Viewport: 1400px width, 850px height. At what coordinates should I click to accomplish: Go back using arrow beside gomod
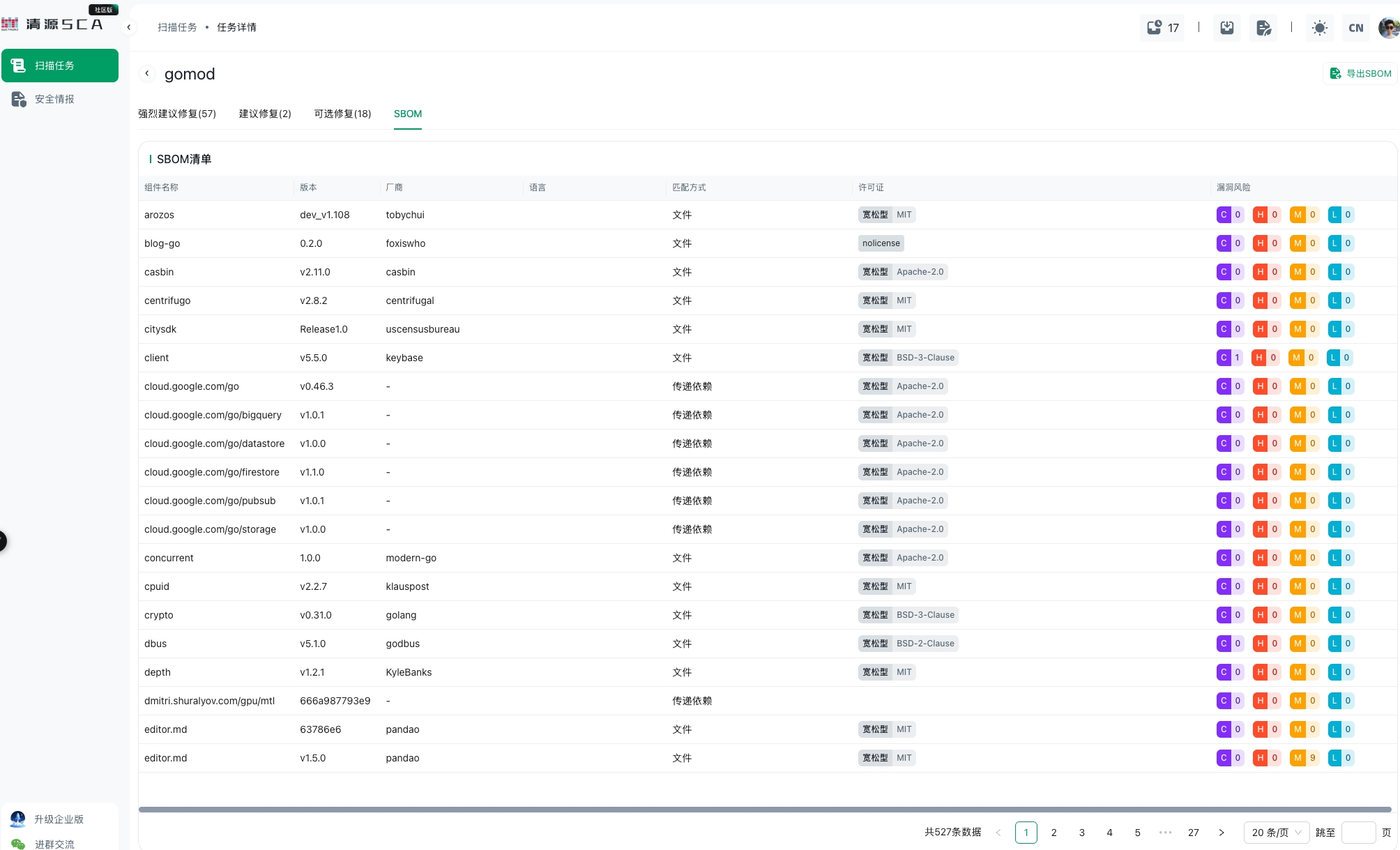[x=147, y=73]
